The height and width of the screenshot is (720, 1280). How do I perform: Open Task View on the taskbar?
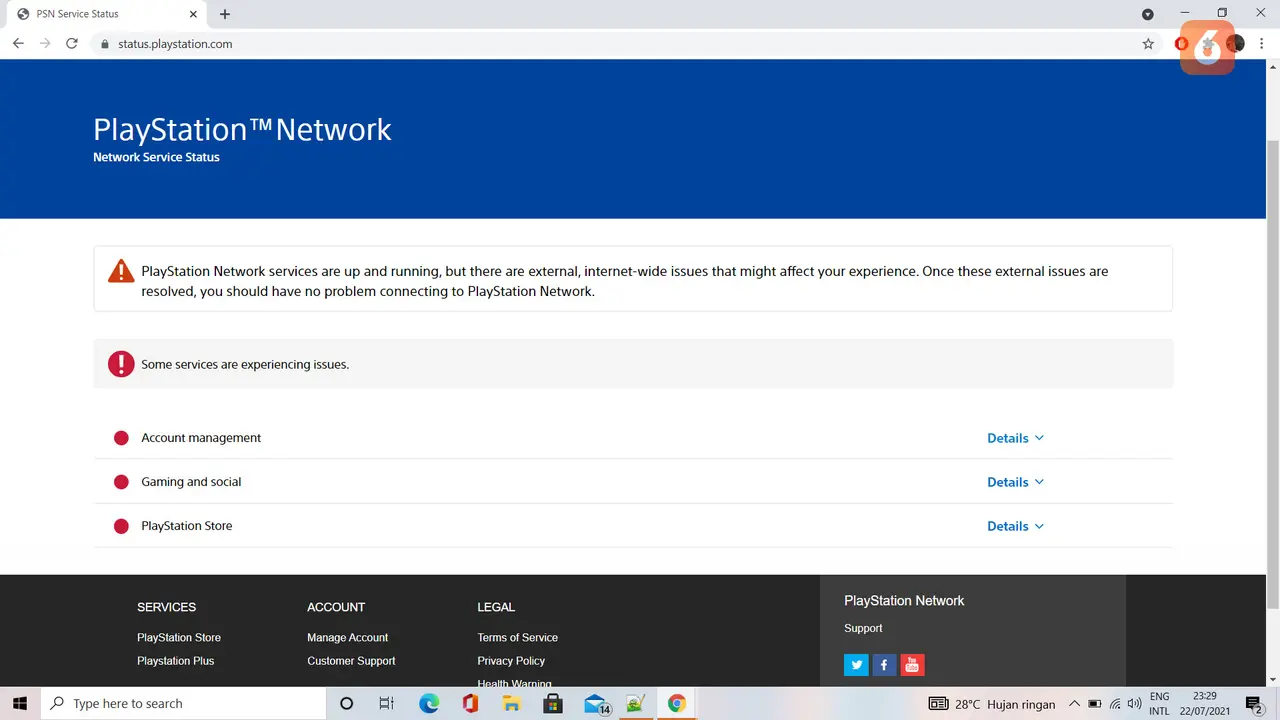(387, 704)
